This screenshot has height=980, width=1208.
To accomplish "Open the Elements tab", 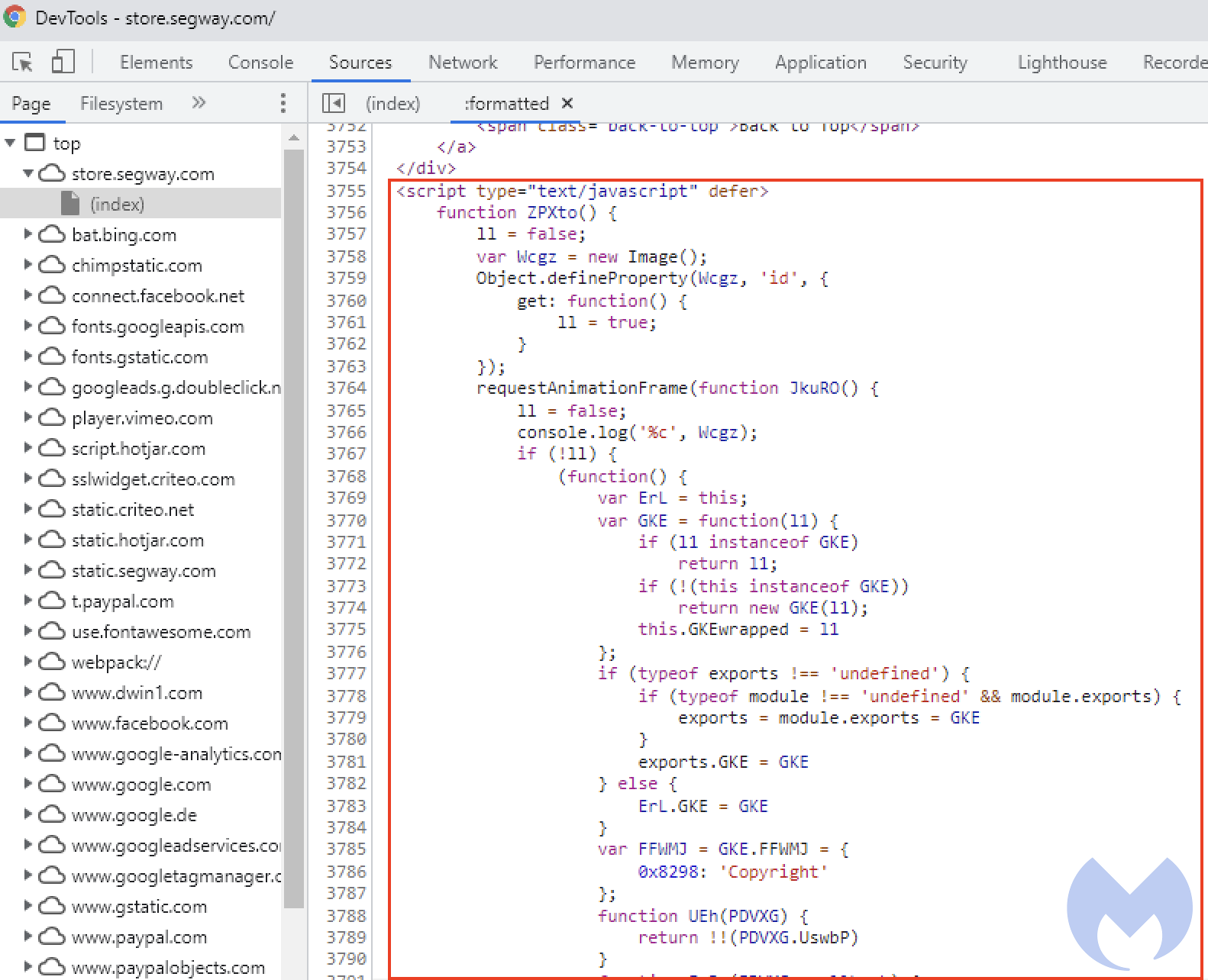I will [x=157, y=63].
